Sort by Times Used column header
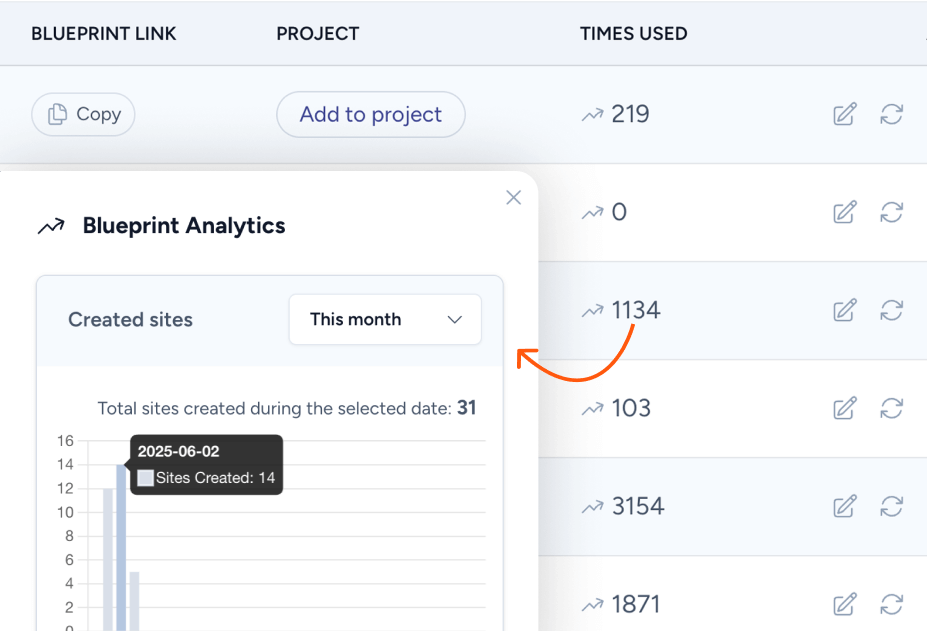927x631 pixels. pyautogui.click(x=633, y=34)
